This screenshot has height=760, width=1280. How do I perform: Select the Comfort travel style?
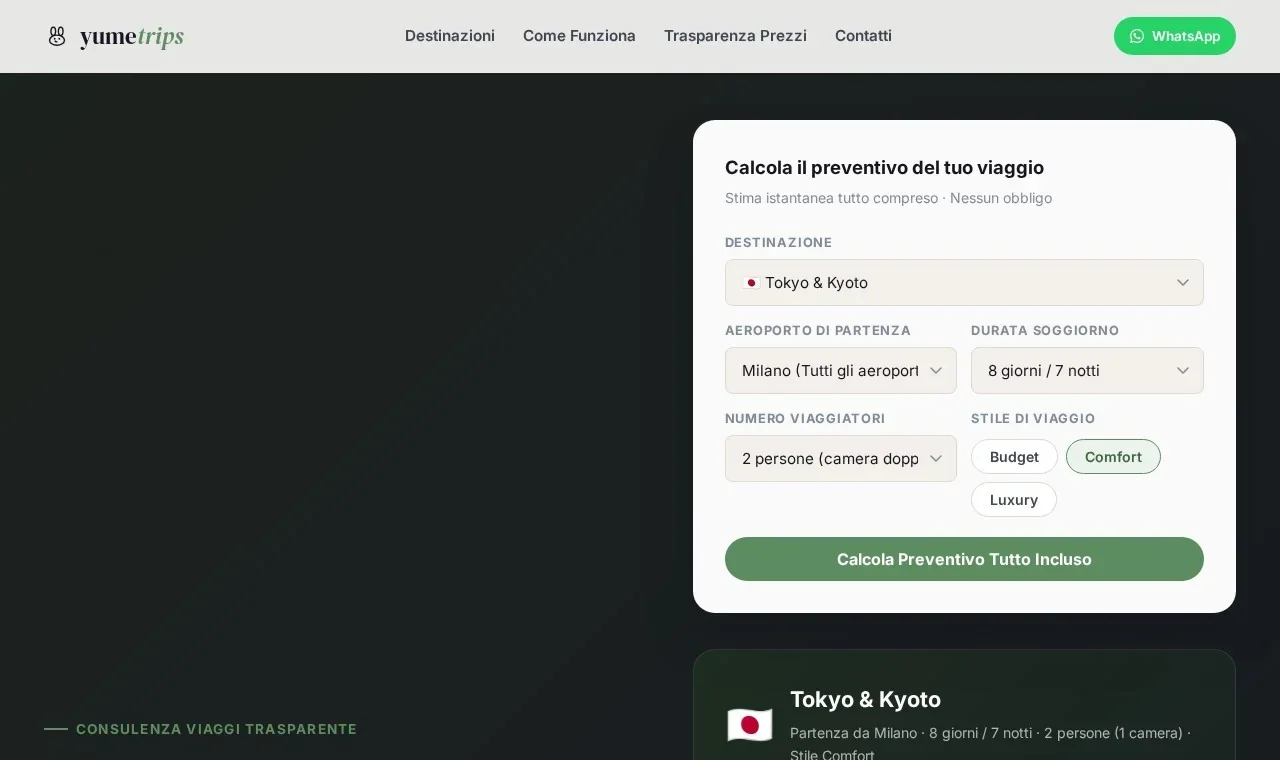(x=1113, y=457)
